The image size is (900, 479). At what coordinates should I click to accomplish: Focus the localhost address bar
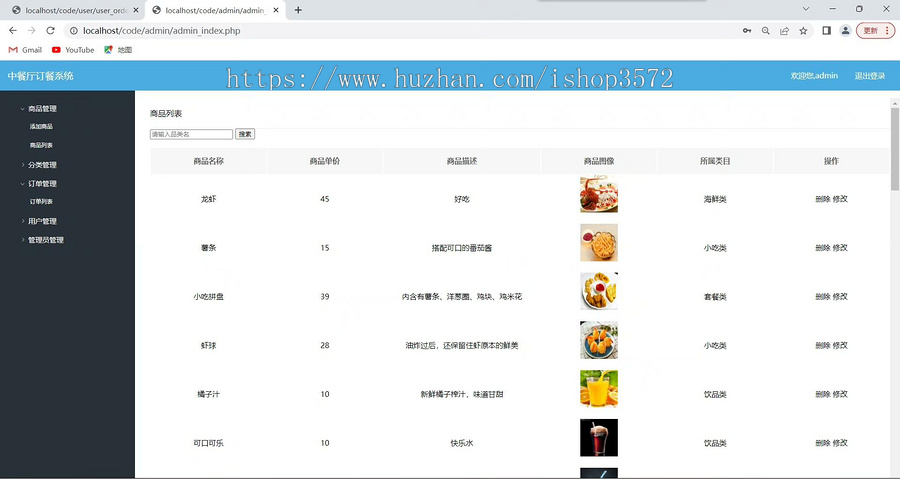click(402, 31)
